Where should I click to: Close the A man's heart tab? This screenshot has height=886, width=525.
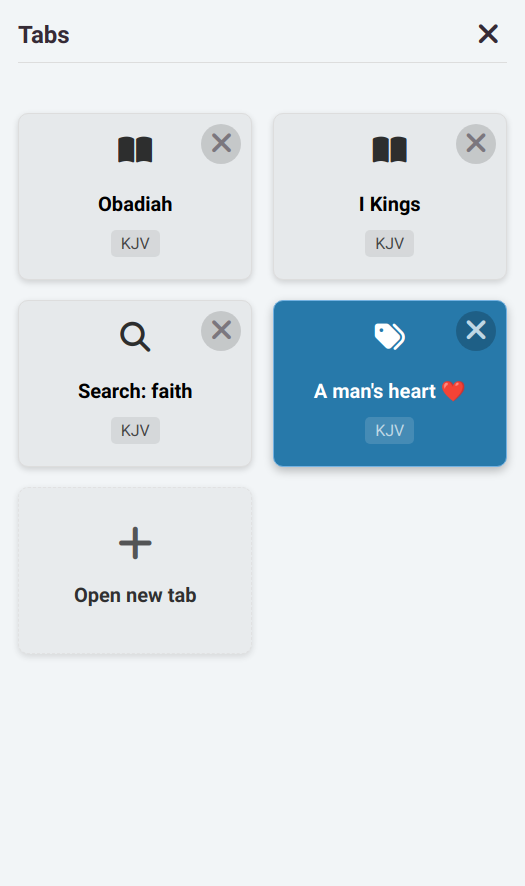(x=476, y=331)
